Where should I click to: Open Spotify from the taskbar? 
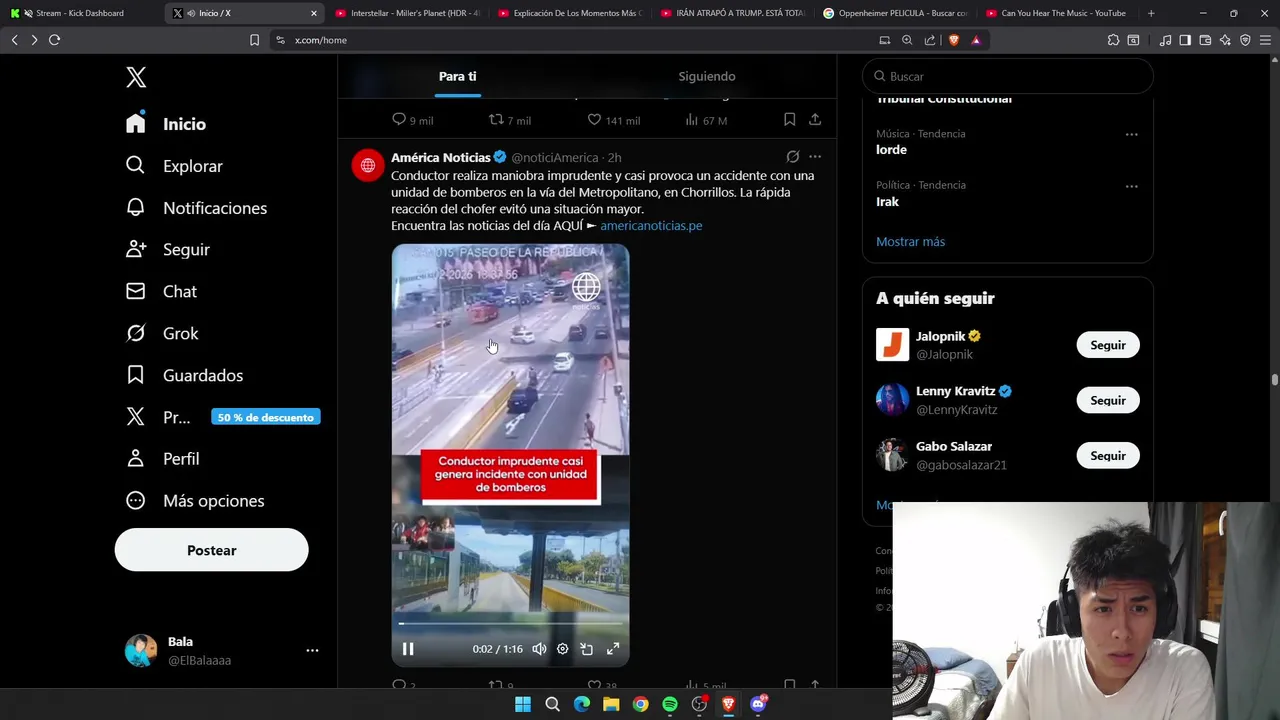point(670,704)
